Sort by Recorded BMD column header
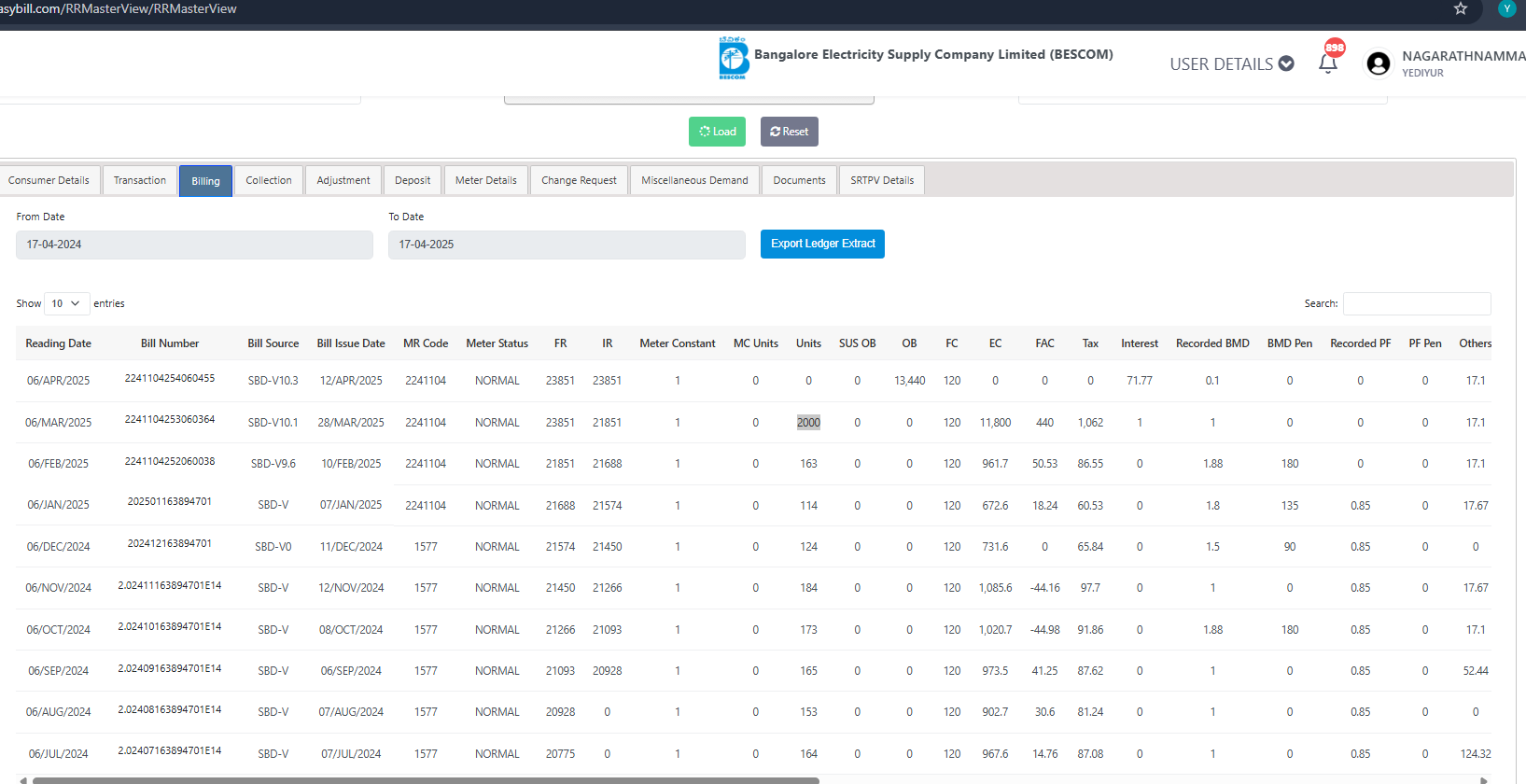 (1212, 343)
